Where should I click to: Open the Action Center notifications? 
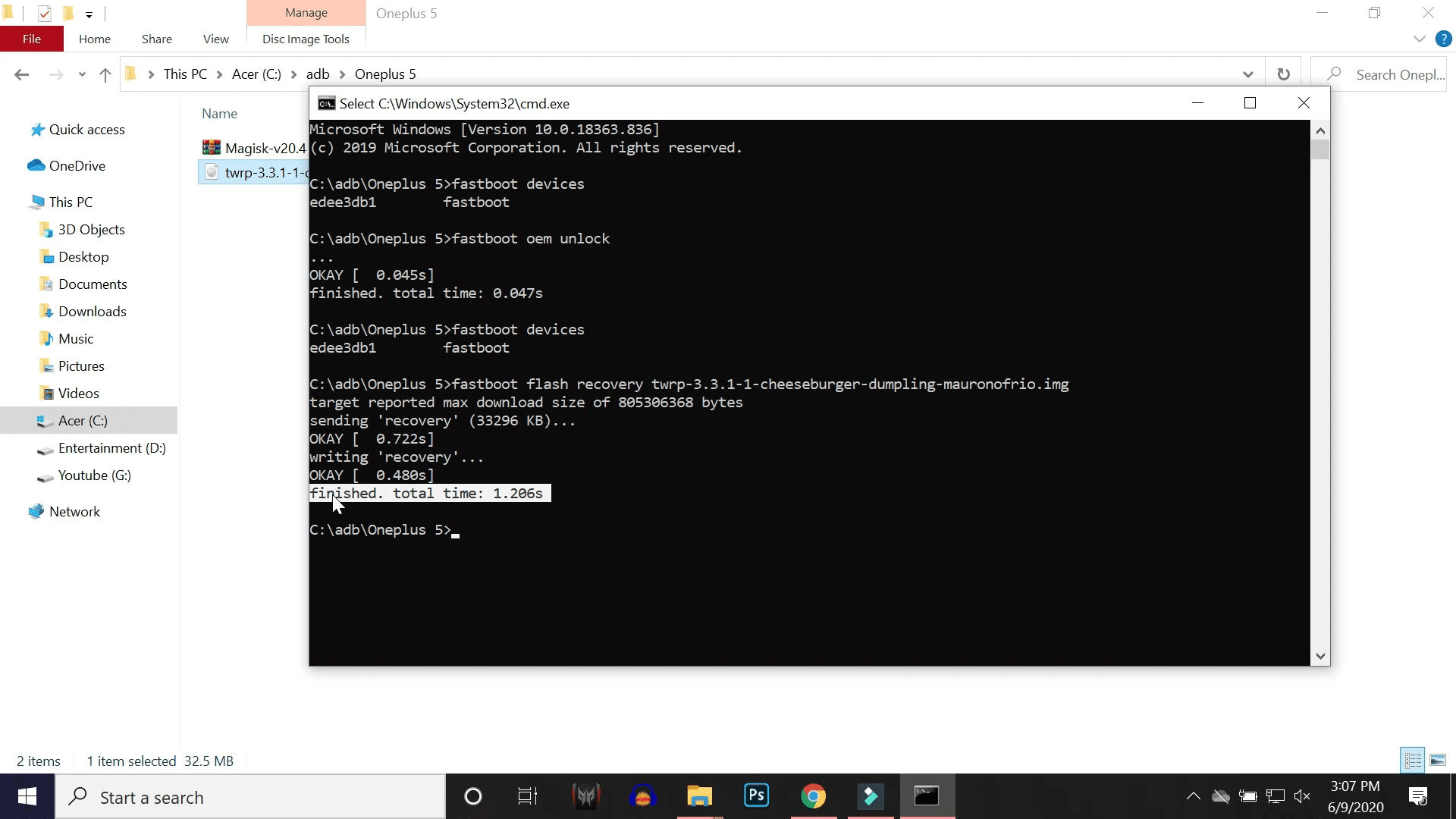(1418, 796)
